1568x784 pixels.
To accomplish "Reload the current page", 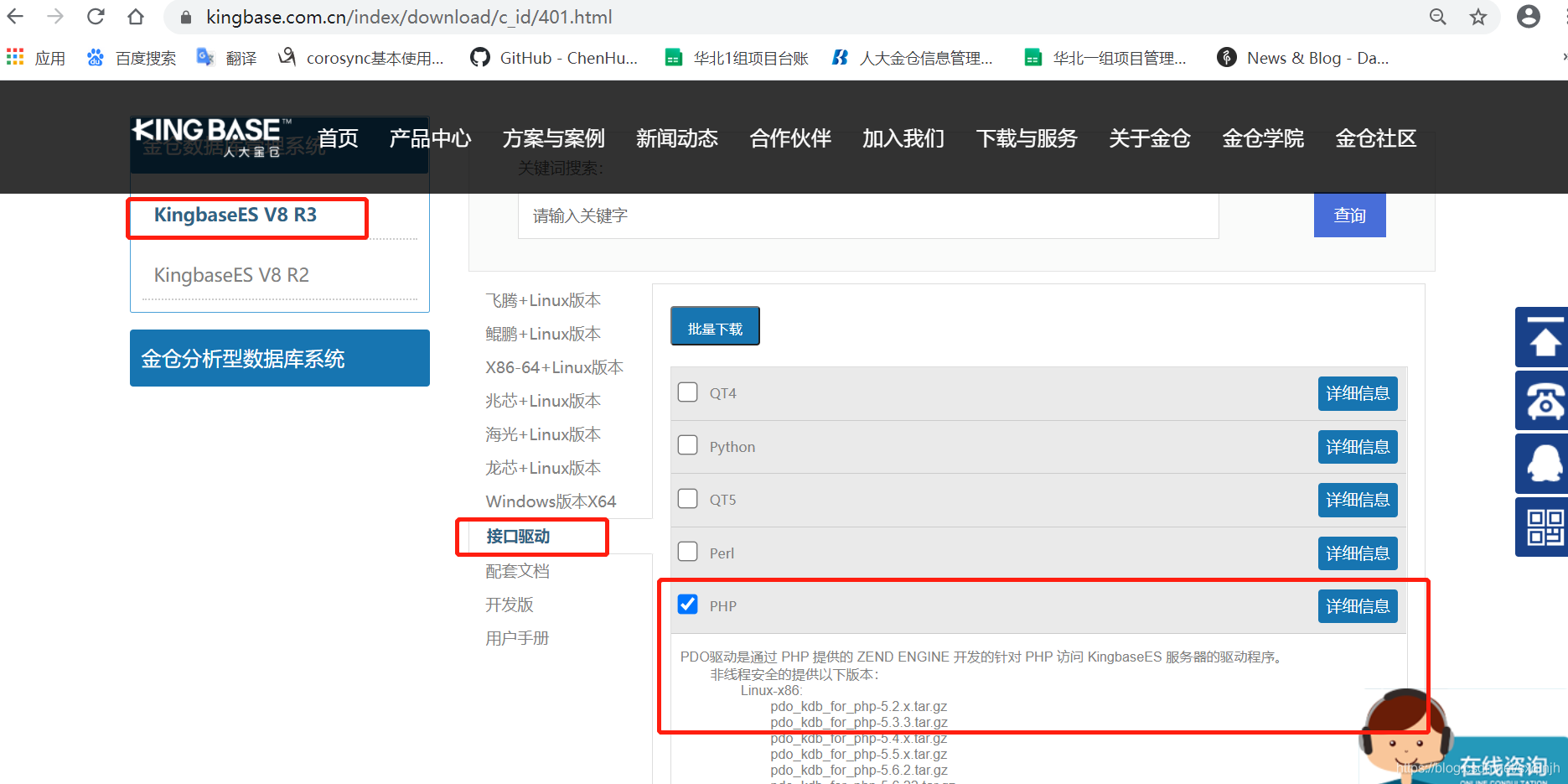I will 96,17.
